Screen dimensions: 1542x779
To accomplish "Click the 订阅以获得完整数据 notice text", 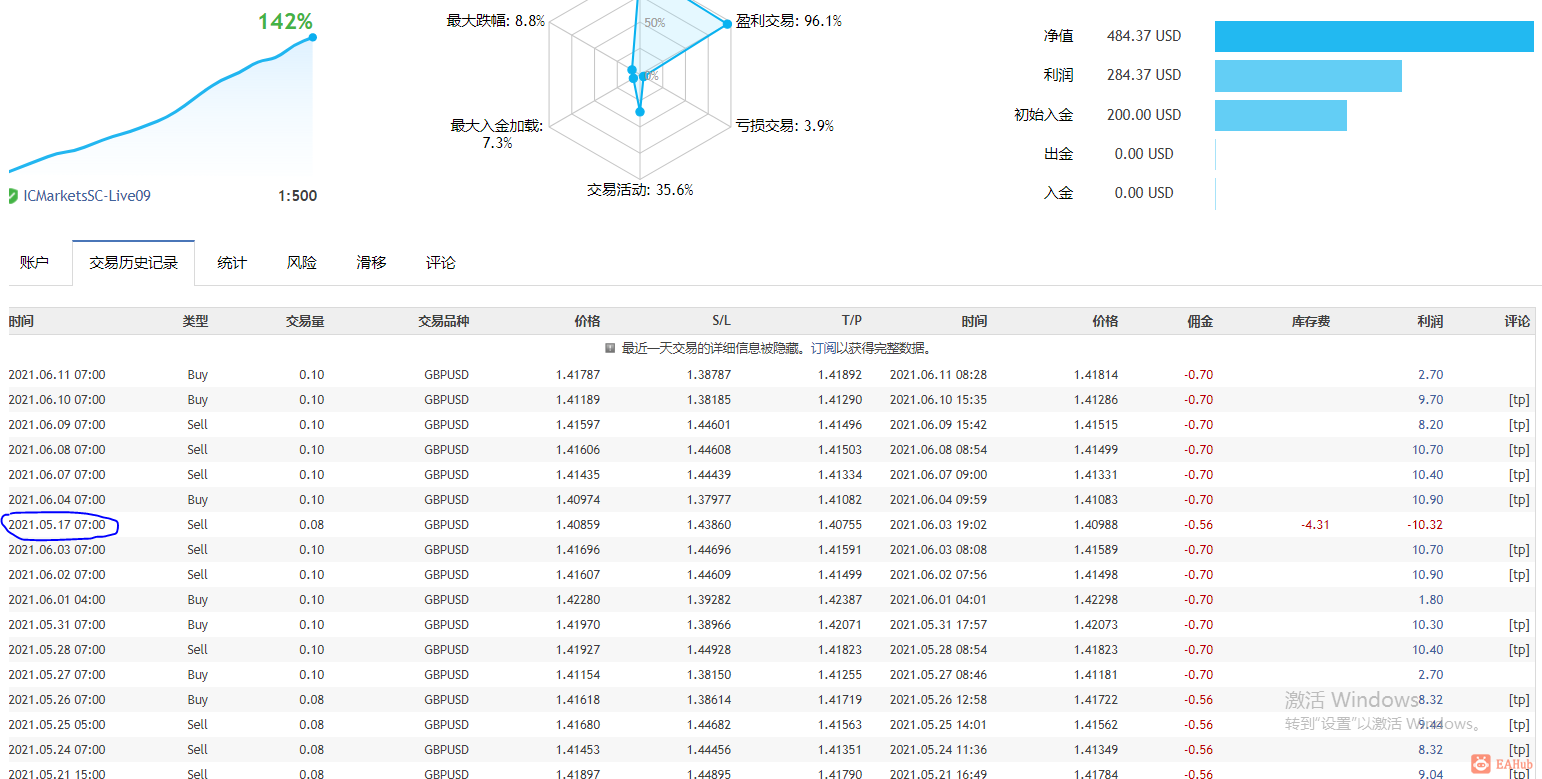I will click(872, 348).
